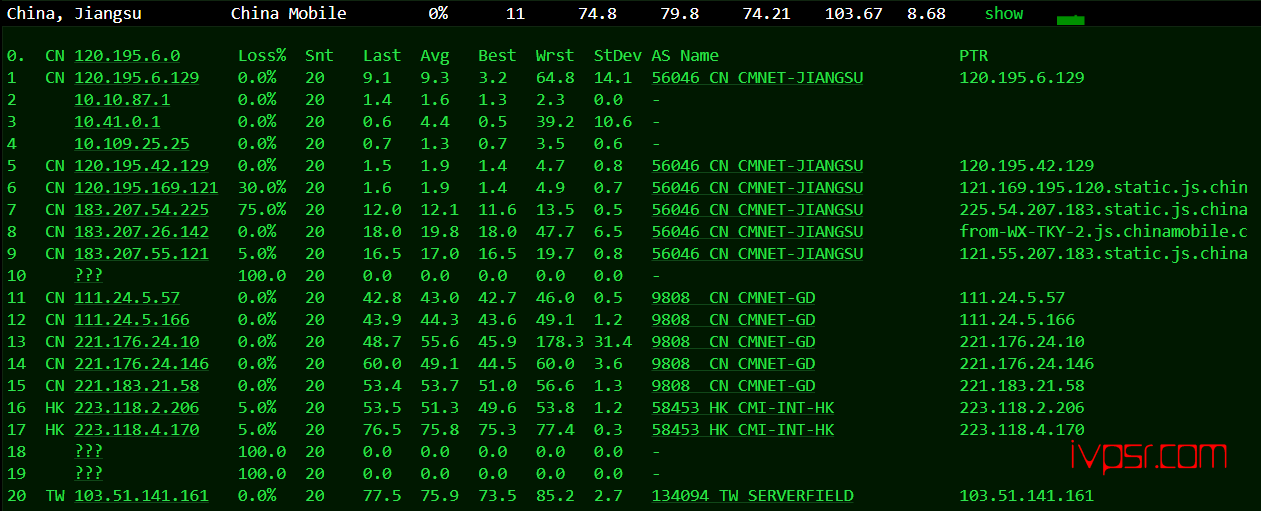Click the ??? entry in hop 19
Screen dimensions: 1261x511
point(88,474)
